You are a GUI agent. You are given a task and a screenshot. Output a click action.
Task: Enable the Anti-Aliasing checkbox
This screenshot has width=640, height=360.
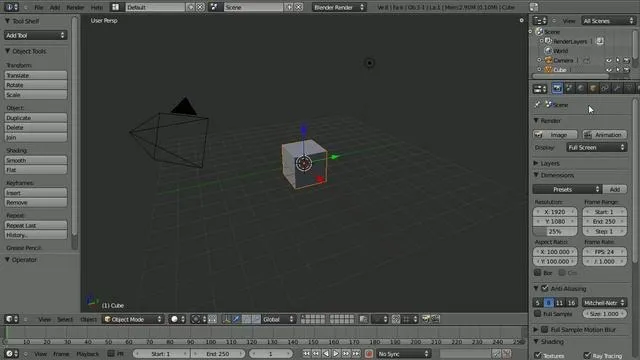pos(544,288)
